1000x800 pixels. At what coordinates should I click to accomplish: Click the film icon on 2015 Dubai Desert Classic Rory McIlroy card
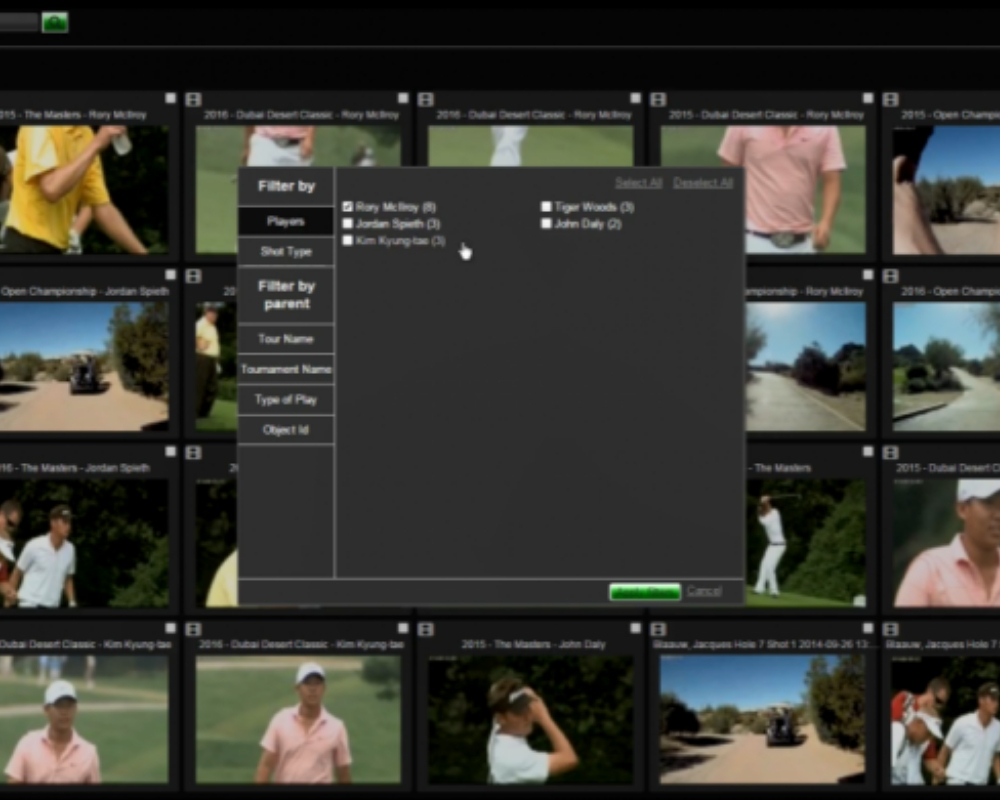pyautogui.click(x=658, y=100)
